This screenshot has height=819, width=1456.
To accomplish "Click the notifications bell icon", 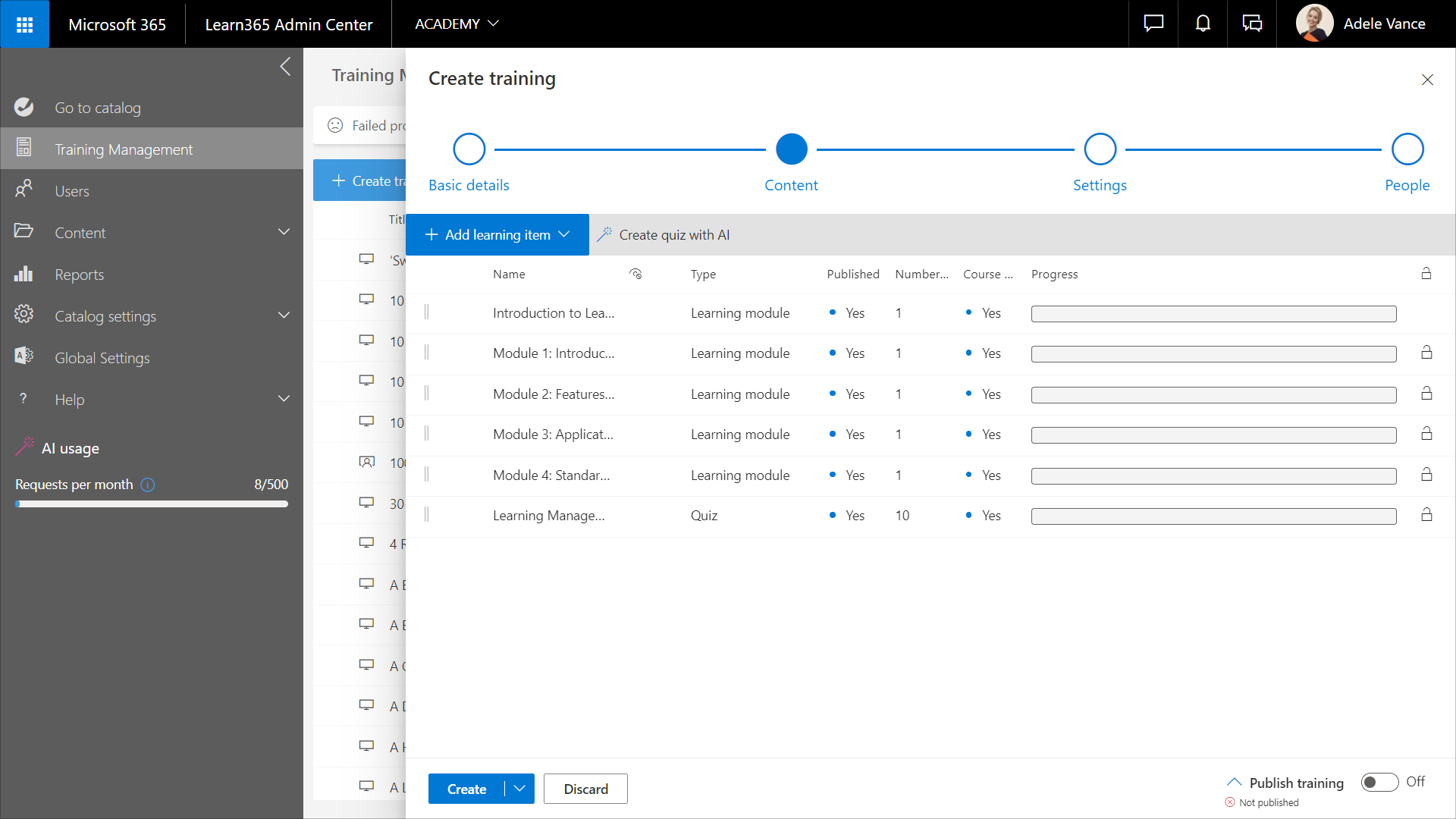I will click(1203, 24).
